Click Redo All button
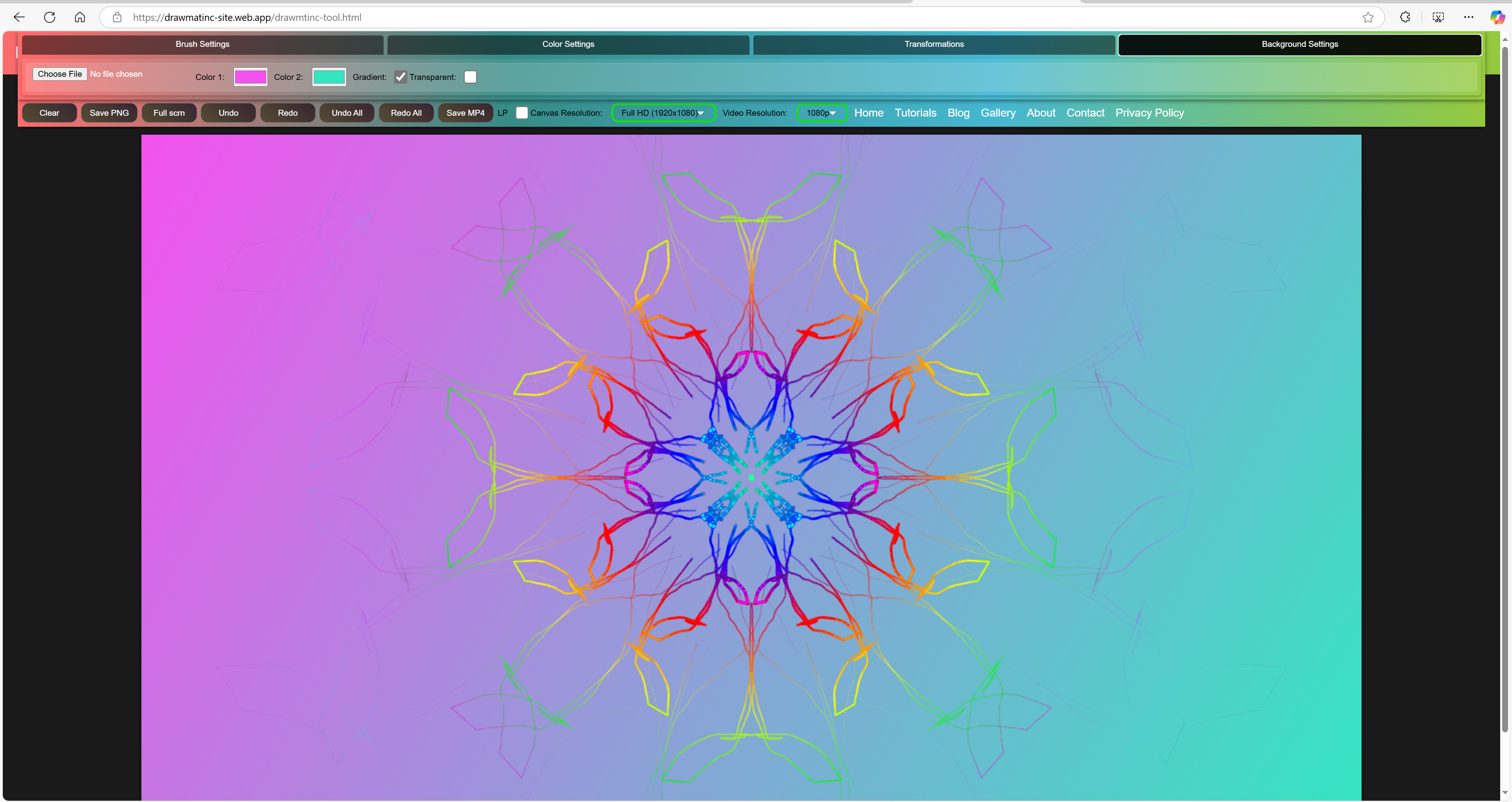The height and width of the screenshot is (802, 1512). [406, 113]
